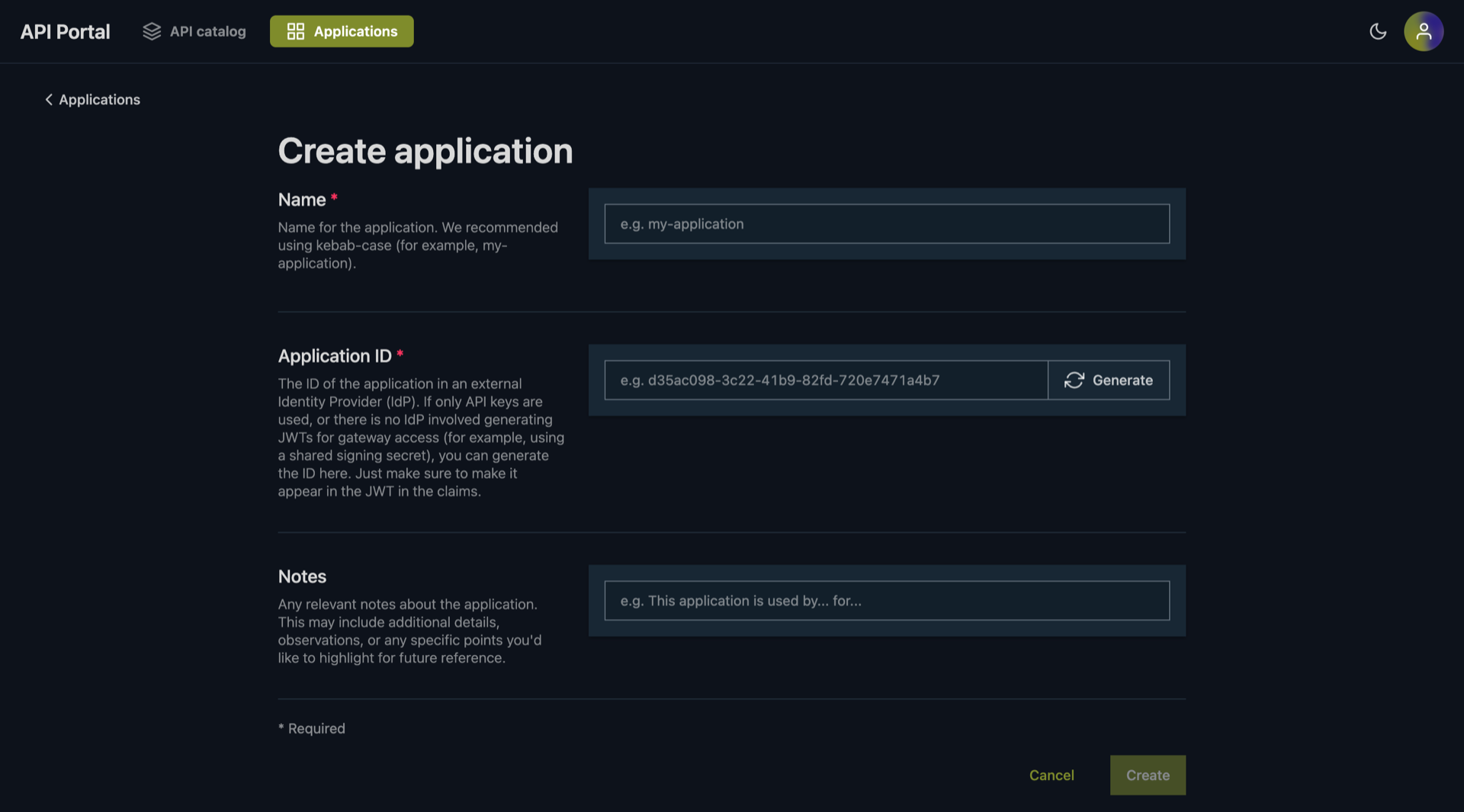
Task: Toggle dark mode with the moon icon
Action: pos(1378,31)
